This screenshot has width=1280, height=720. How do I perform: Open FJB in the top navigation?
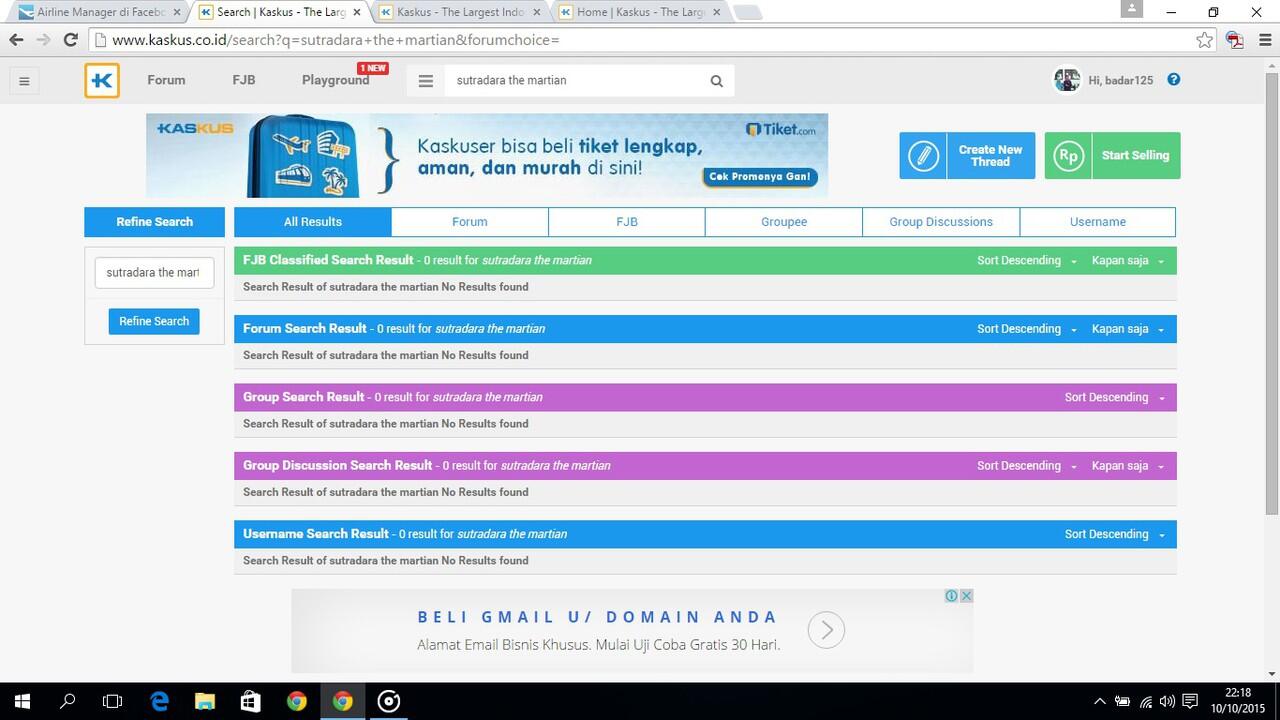click(244, 80)
